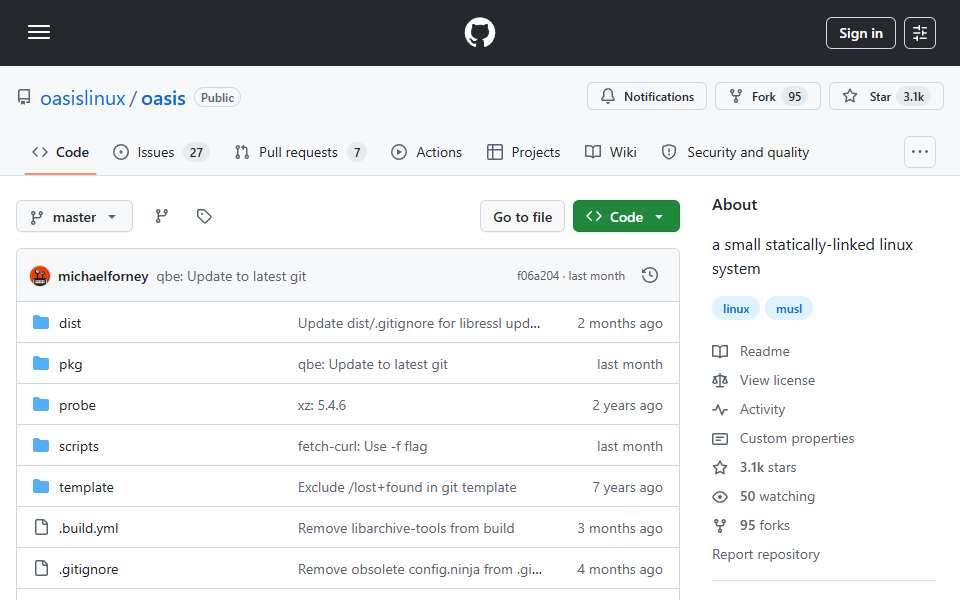Open commit 'Remove obsolete config.ninja from .gi...'
This screenshot has height=600, width=960.
coord(419,569)
